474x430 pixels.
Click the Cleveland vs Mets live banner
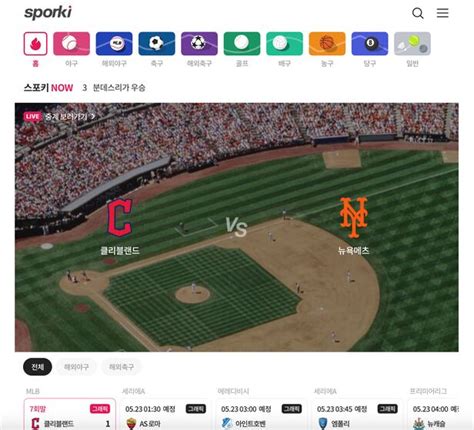pos(237,227)
